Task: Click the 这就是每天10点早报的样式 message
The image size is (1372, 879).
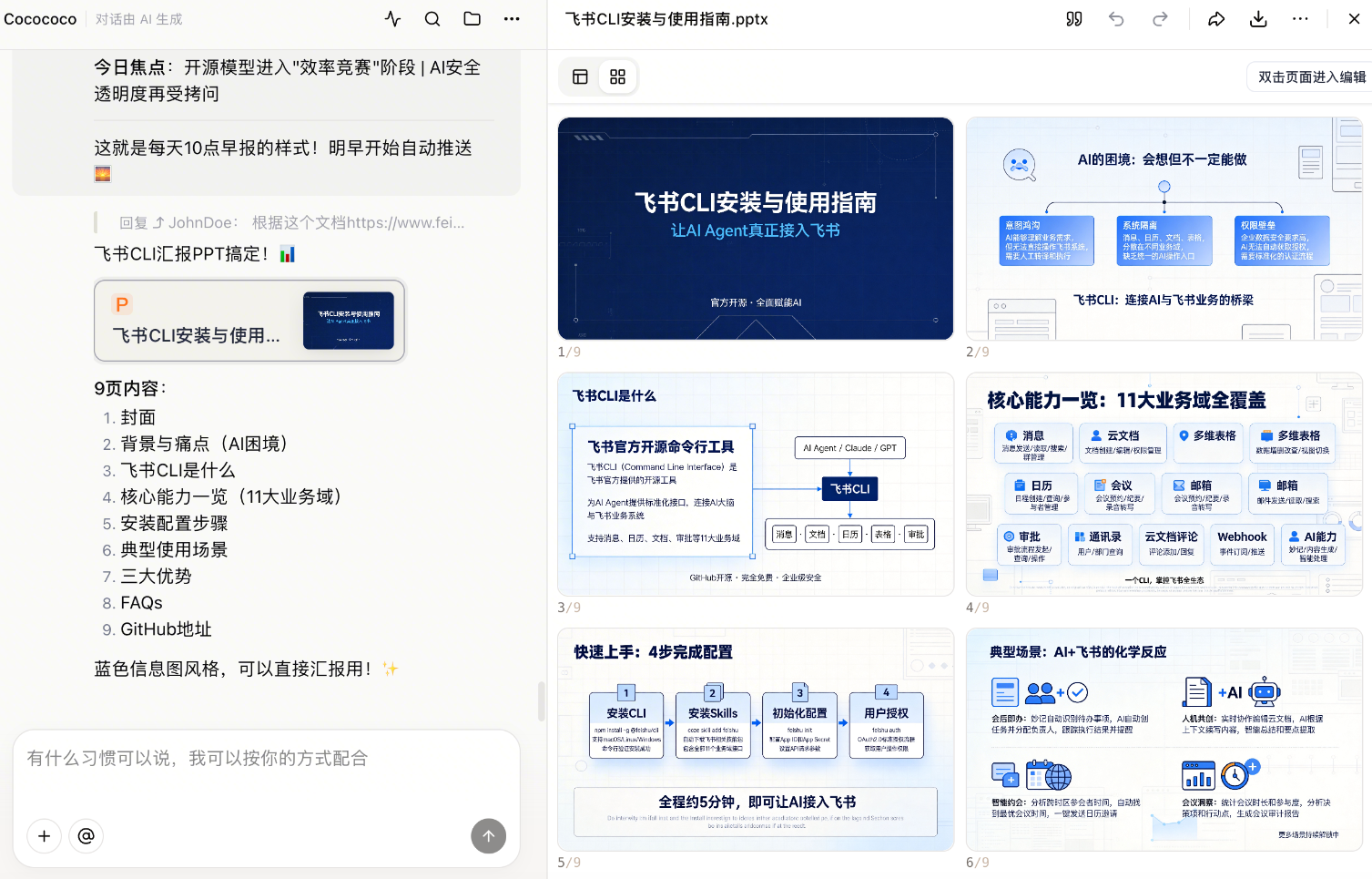Action: click(283, 148)
